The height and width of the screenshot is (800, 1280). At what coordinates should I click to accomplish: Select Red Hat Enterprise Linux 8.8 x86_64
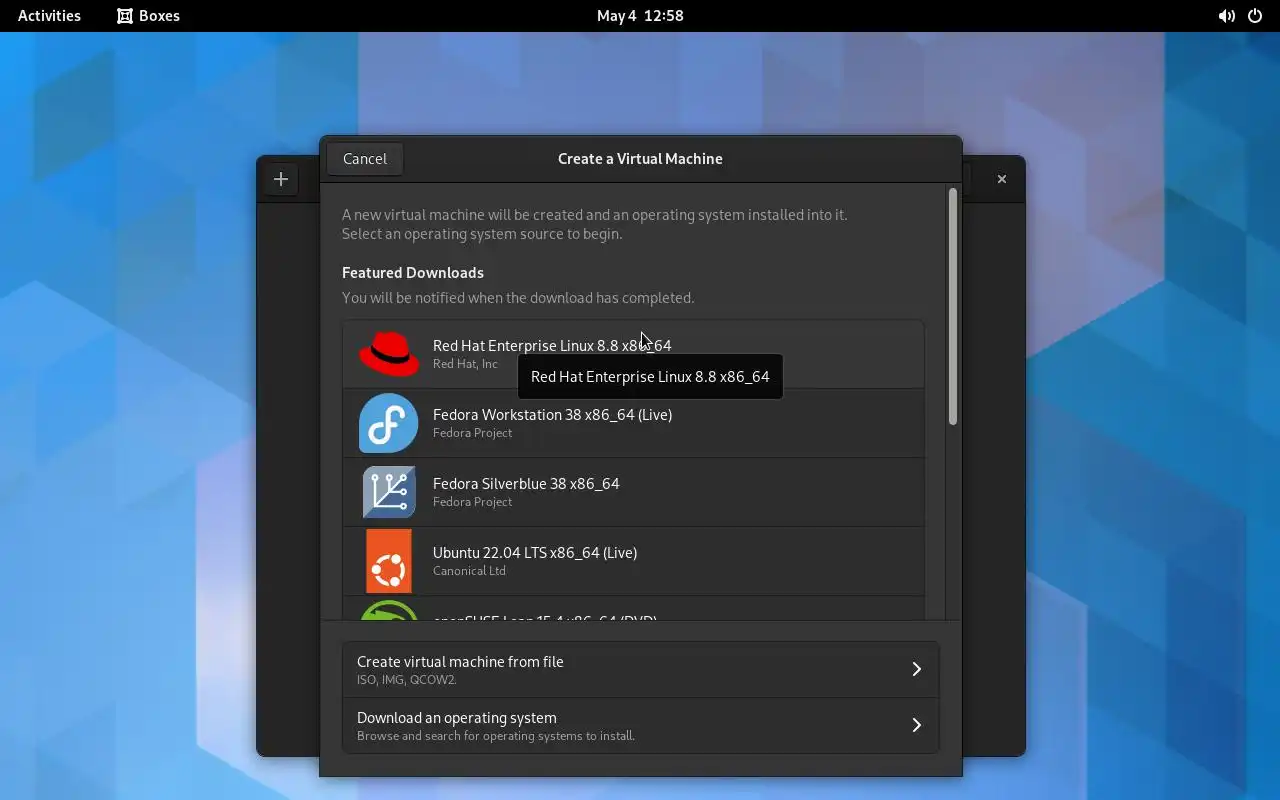(633, 354)
